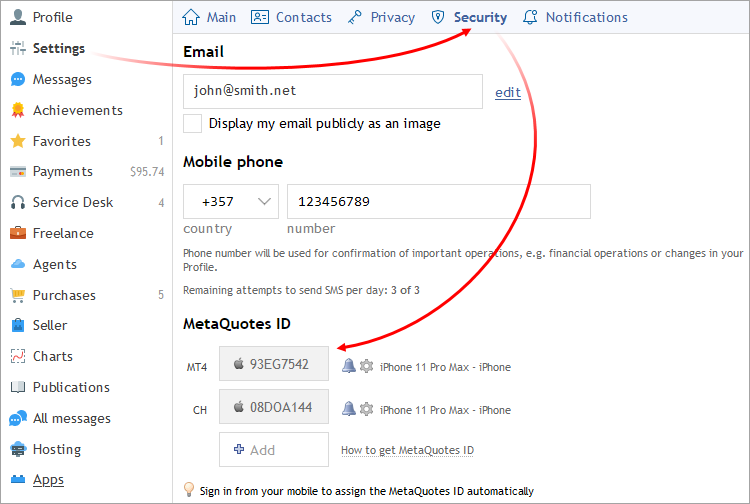This screenshot has height=504, width=750.
Task: Click the Apple logo in MT4 ID box
Action: coord(239,364)
